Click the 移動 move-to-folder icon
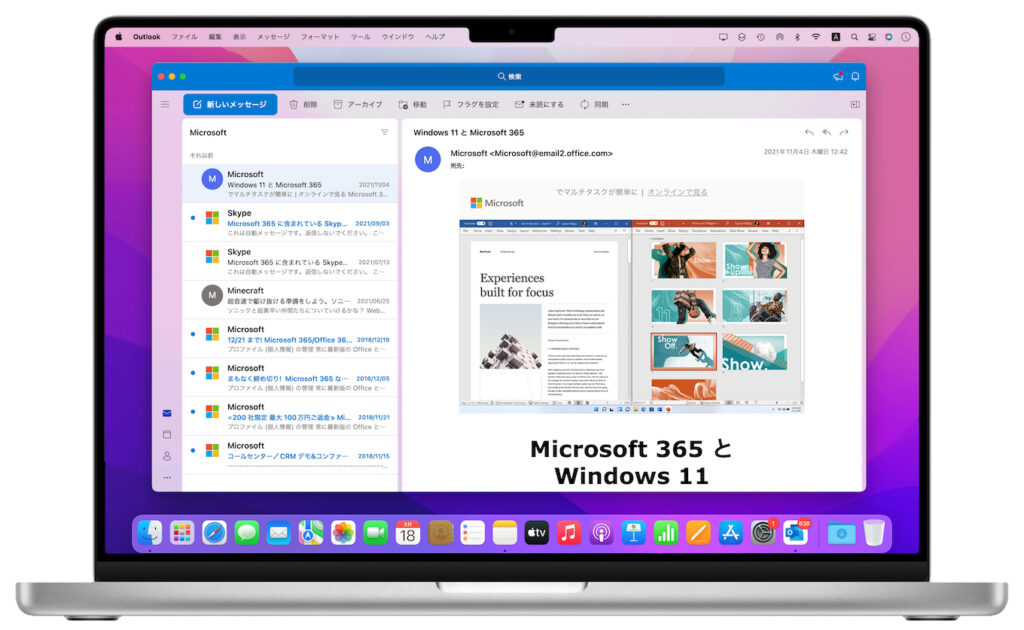 pyautogui.click(x=403, y=104)
